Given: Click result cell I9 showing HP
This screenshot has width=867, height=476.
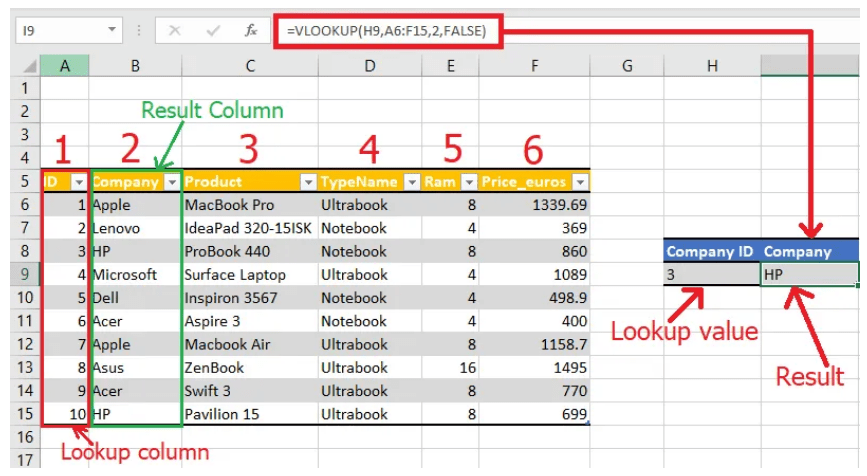Looking at the screenshot, I should tap(810, 274).
